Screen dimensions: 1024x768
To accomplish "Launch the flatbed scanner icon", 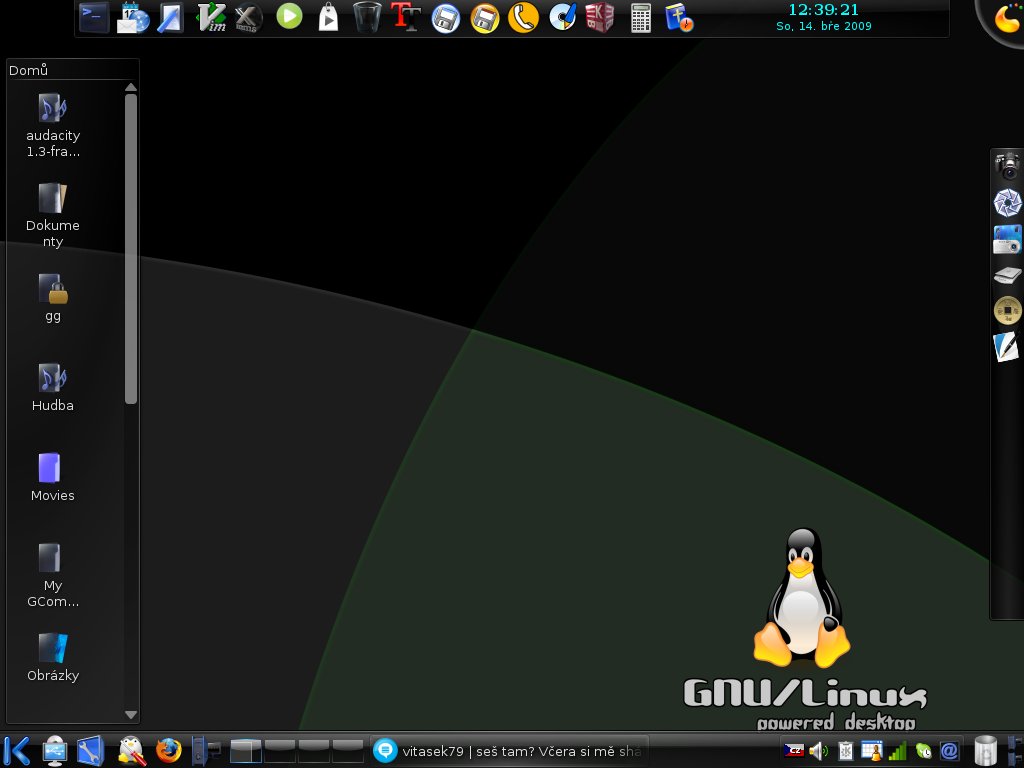I will (x=1007, y=275).
